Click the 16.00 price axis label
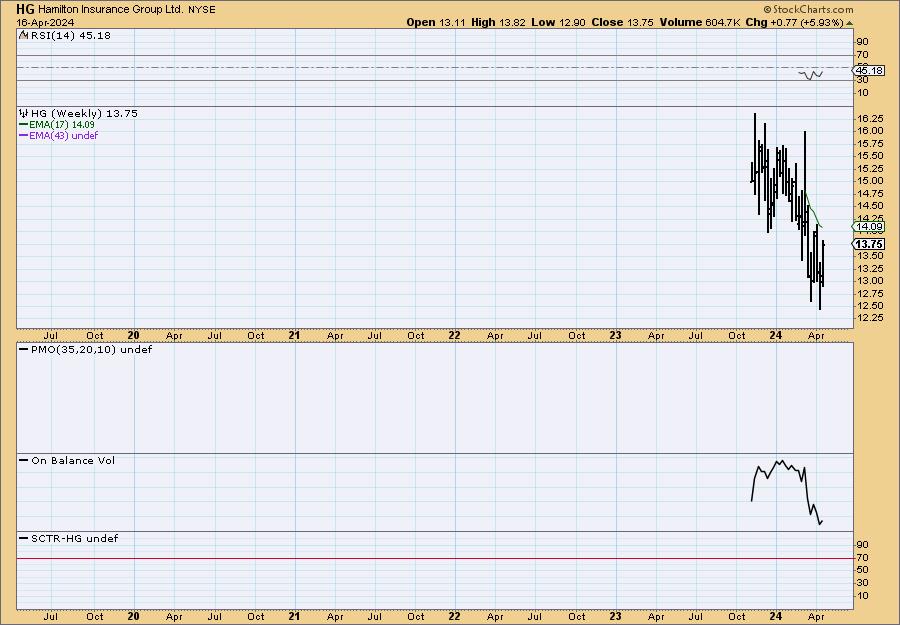The height and width of the screenshot is (625, 900). [x=870, y=130]
